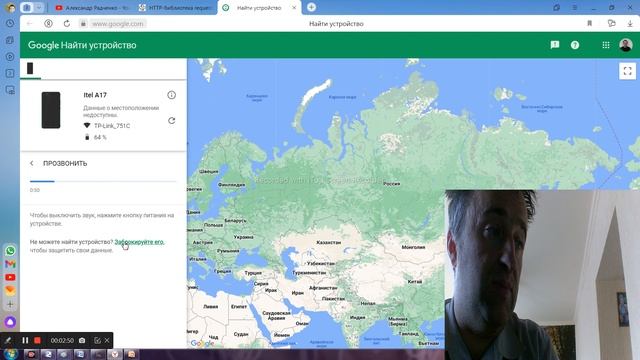
Task: Open history clock in browser sidebar
Action: 10,23
